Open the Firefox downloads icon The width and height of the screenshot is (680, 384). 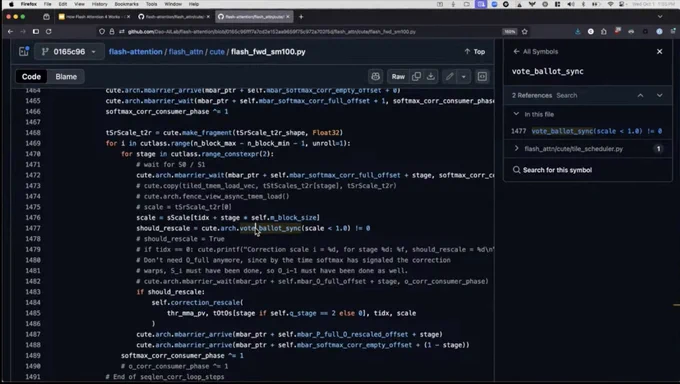[x=578, y=32]
